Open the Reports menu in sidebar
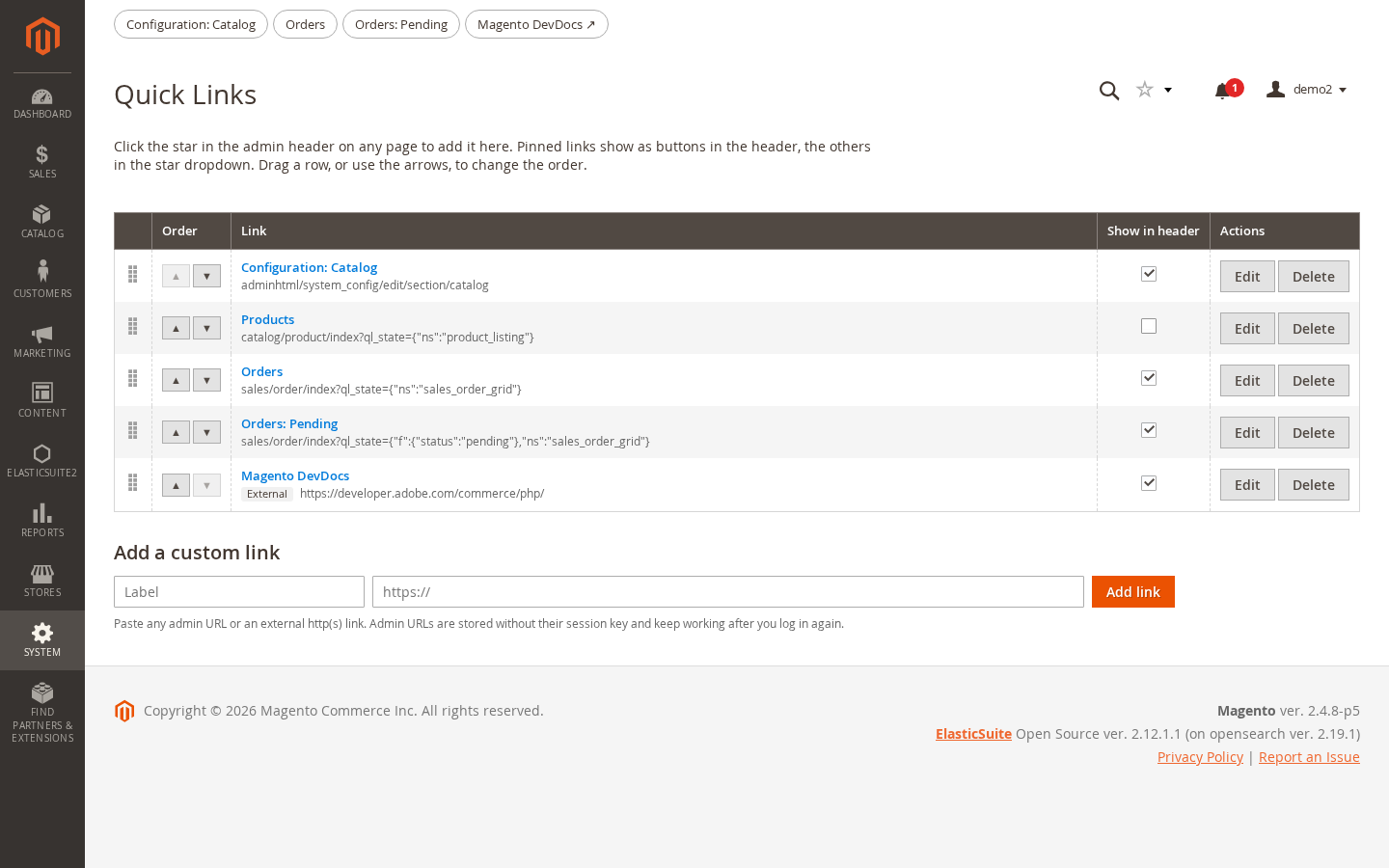The width and height of the screenshot is (1389, 868). click(42, 520)
